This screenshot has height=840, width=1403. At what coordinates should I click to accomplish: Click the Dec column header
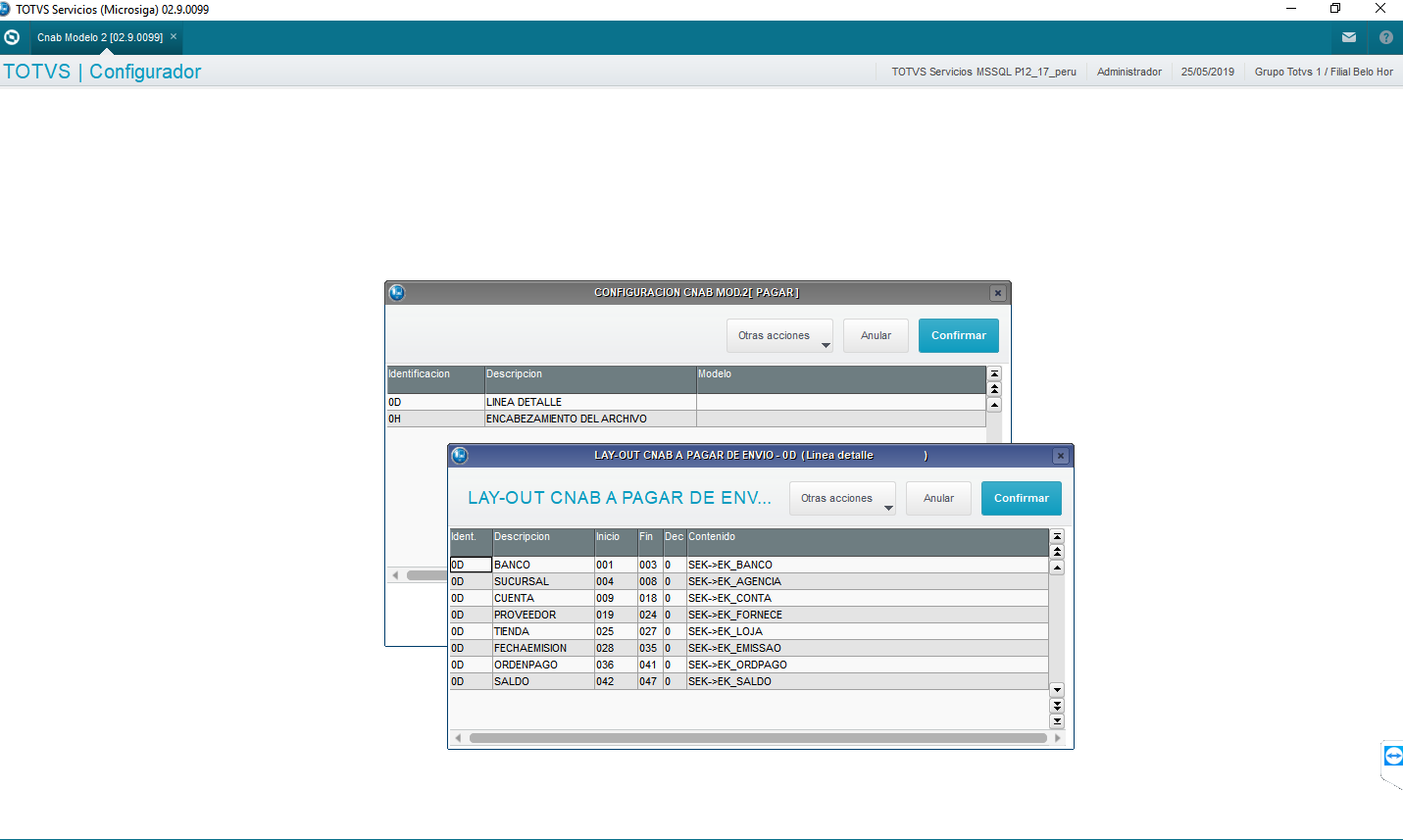[x=675, y=542]
